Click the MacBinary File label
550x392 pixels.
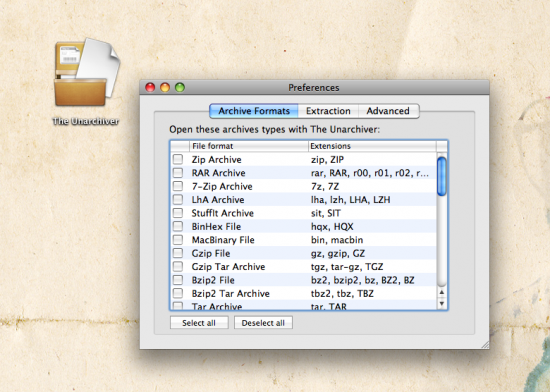coord(223,240)
